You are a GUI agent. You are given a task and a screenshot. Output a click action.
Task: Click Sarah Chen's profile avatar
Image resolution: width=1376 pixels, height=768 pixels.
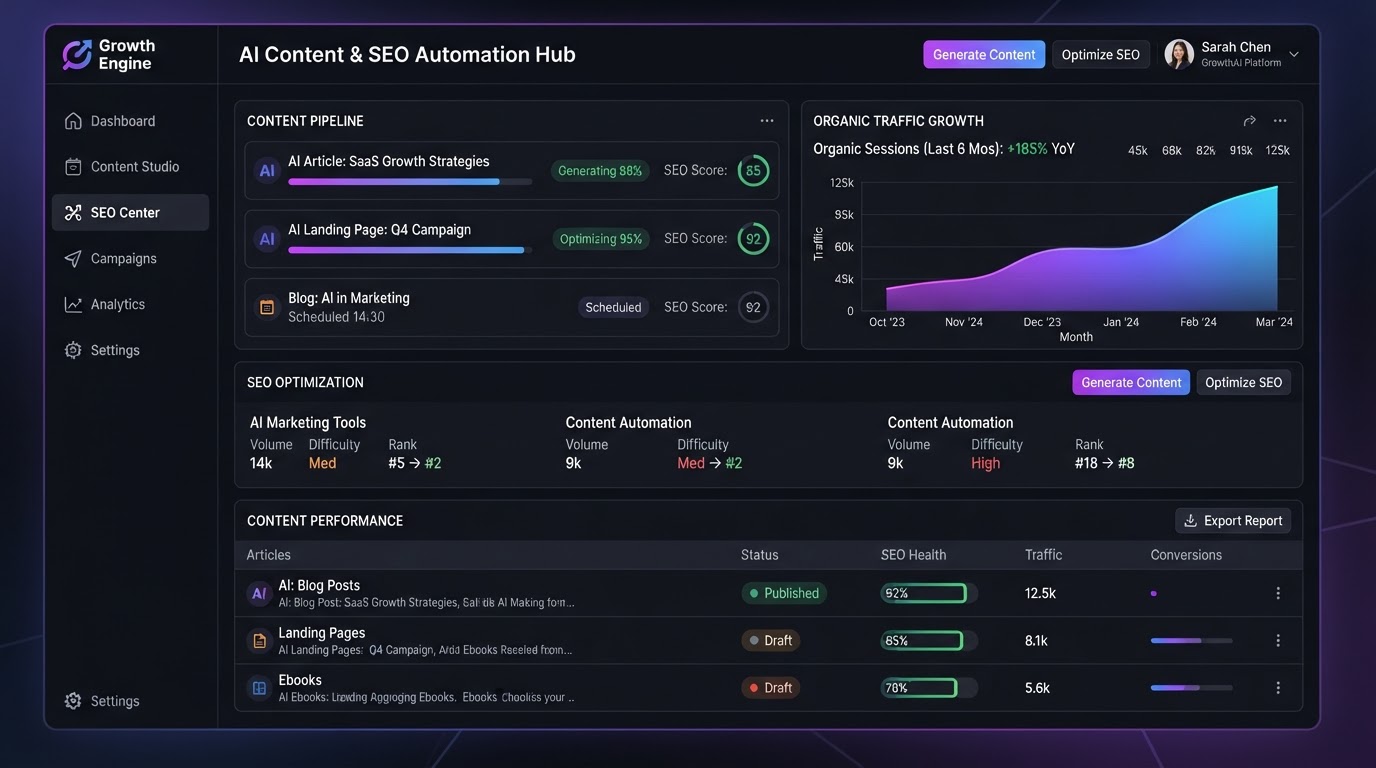[x=1180, y=54]
